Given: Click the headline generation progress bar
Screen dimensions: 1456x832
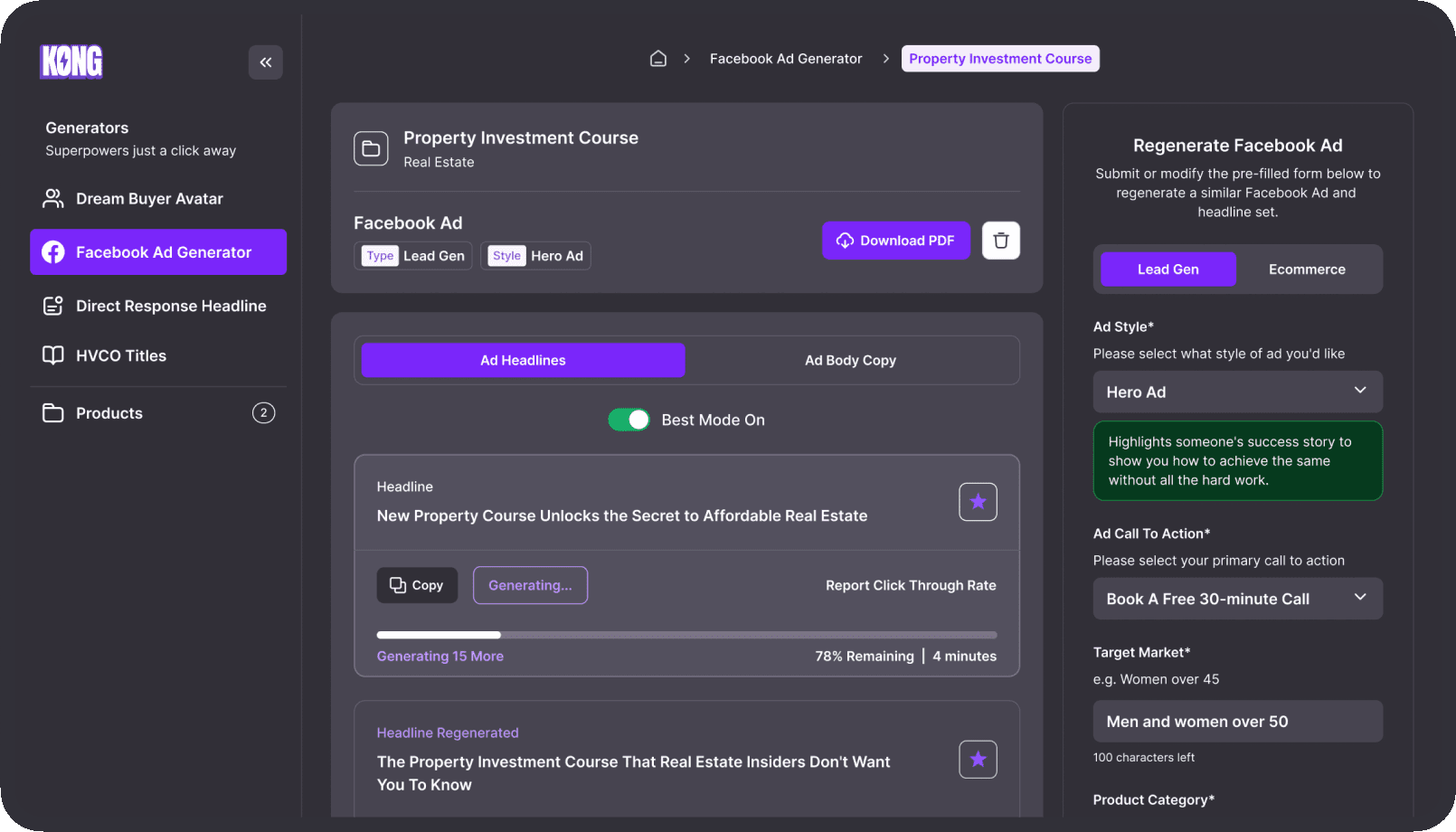Looking at the screenshot, I should click(x=686, y=635).
